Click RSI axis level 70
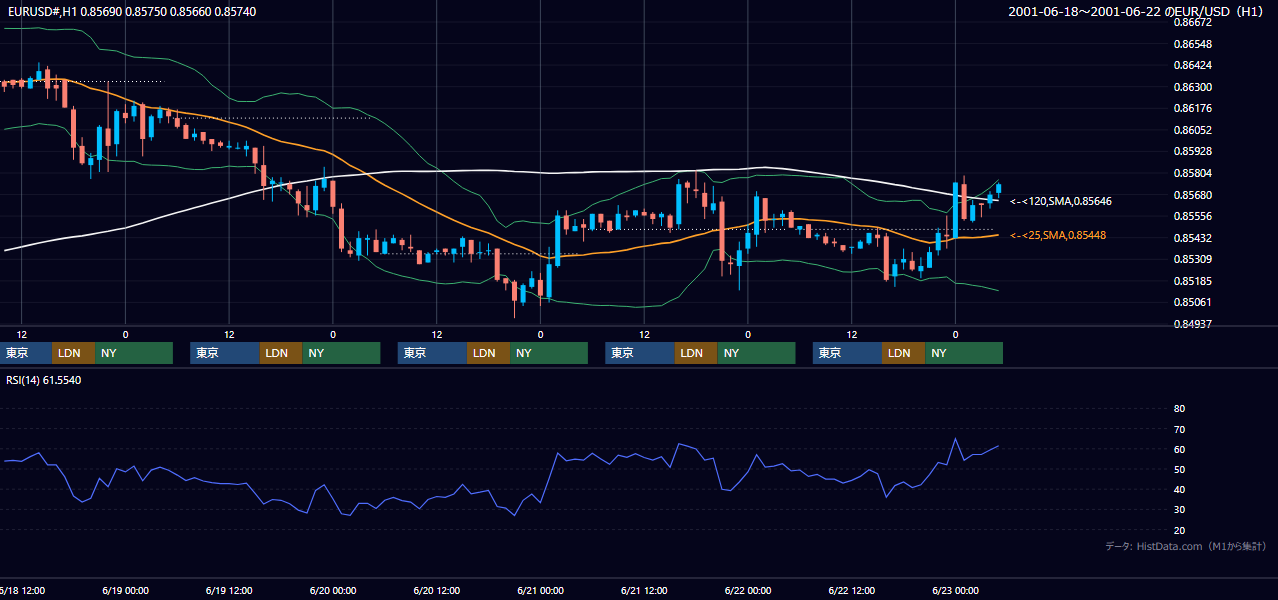Viewport: 1278px width, 600px height. 1179,429
